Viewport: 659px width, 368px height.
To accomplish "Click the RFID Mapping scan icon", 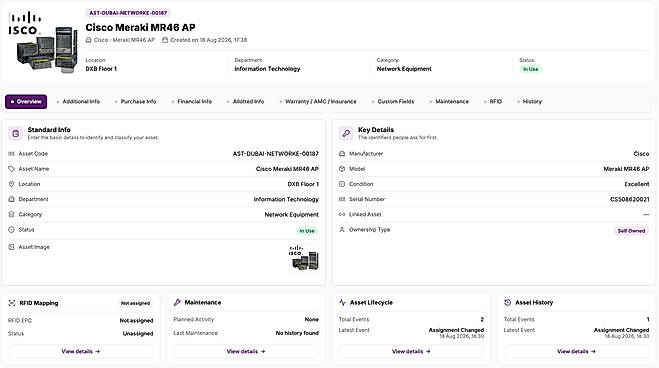I will pos(12,303).
